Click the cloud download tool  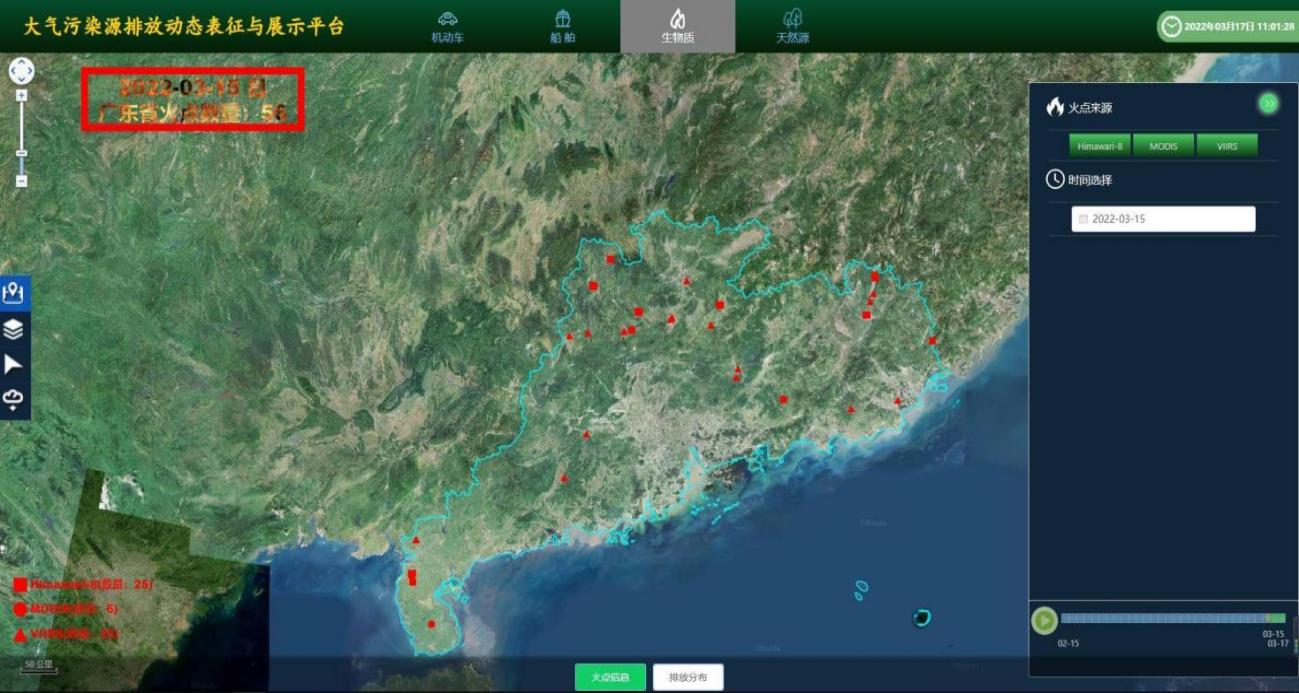[x=14, y=400]
